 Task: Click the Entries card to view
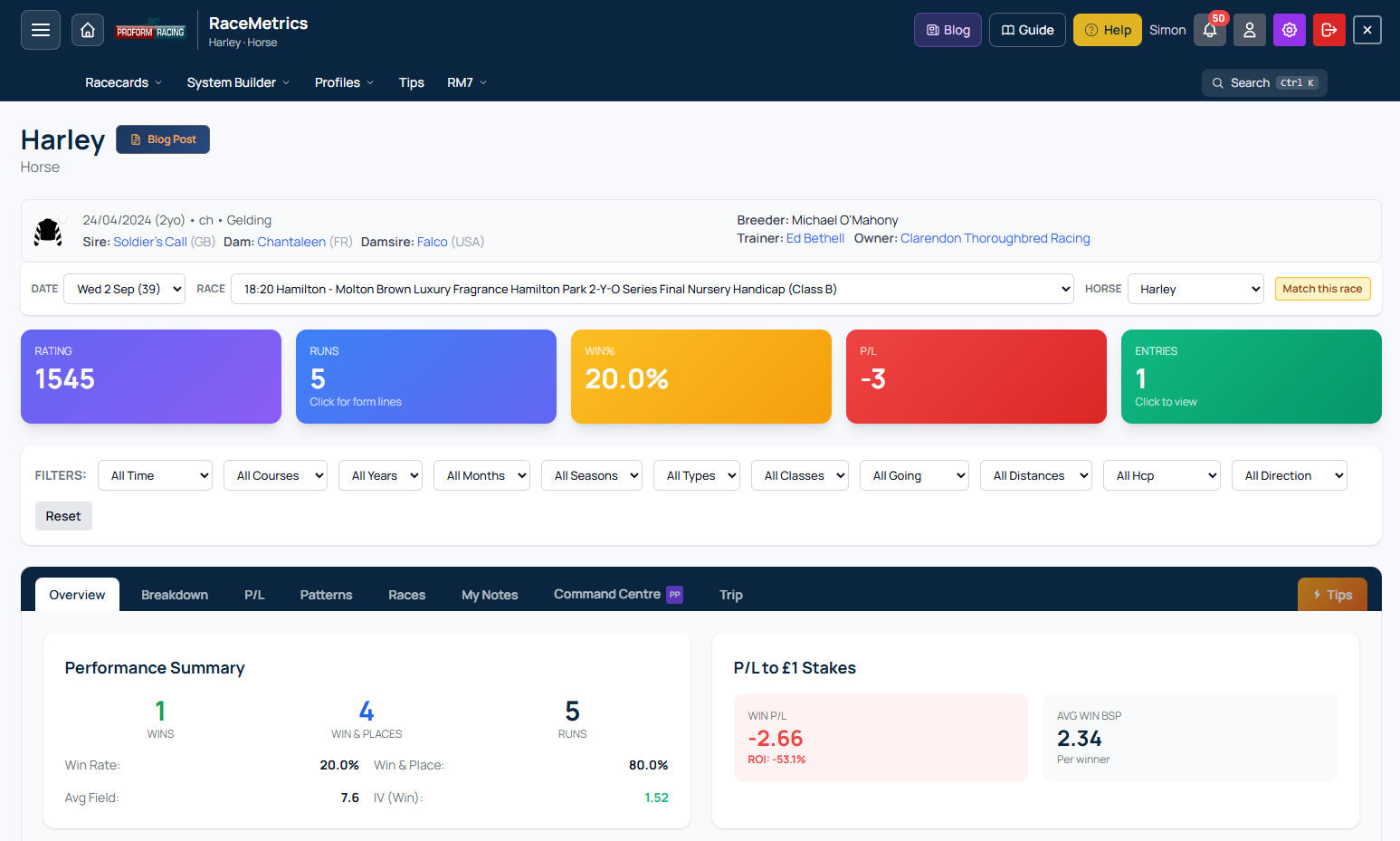(1252, 377)
